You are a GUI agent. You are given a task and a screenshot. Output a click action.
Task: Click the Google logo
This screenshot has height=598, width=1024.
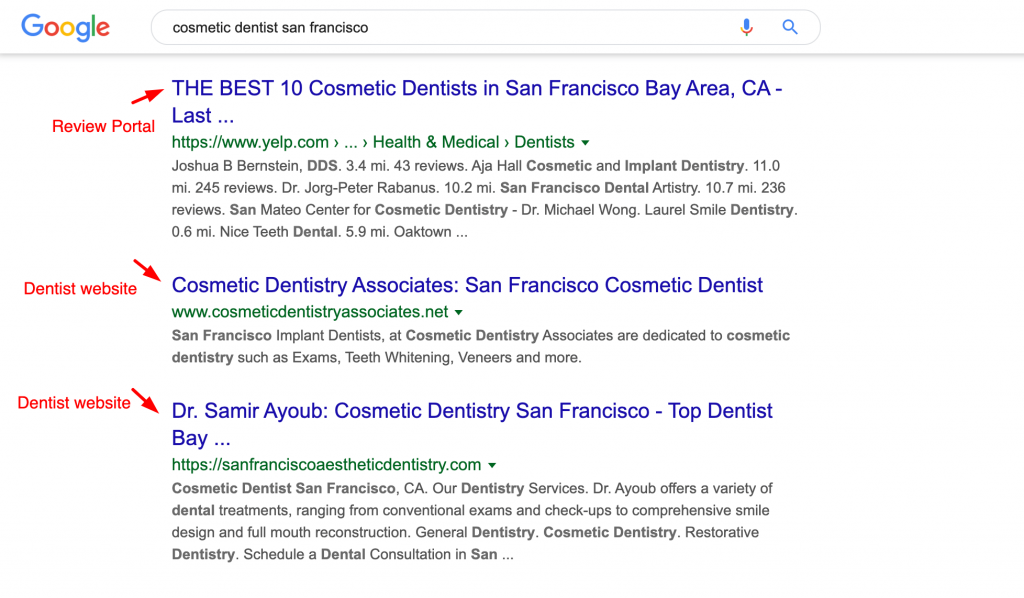click(65, 27)
